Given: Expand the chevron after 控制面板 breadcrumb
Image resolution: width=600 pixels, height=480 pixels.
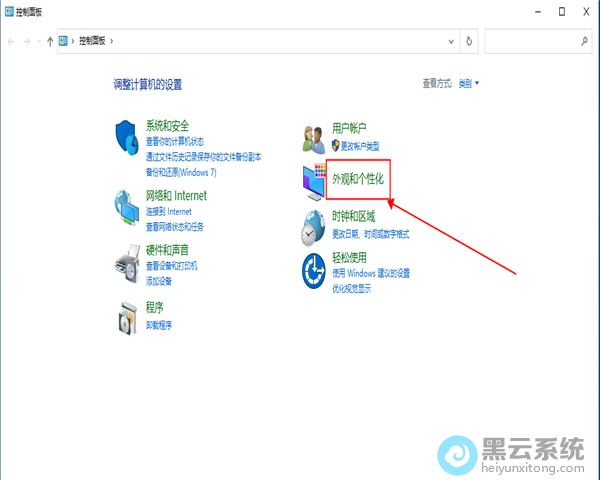Looking at the screenshot, I should point(112,41).
